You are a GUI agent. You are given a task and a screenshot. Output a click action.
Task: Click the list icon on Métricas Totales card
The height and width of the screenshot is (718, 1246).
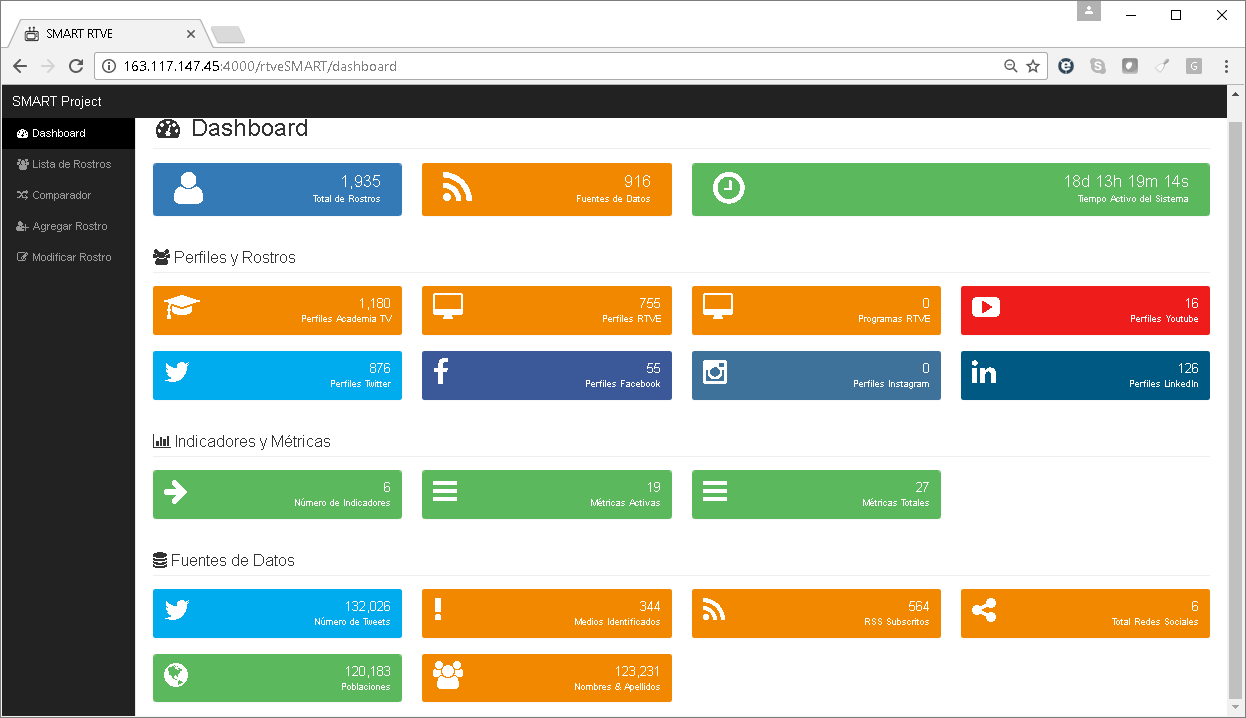coord(715,491)
